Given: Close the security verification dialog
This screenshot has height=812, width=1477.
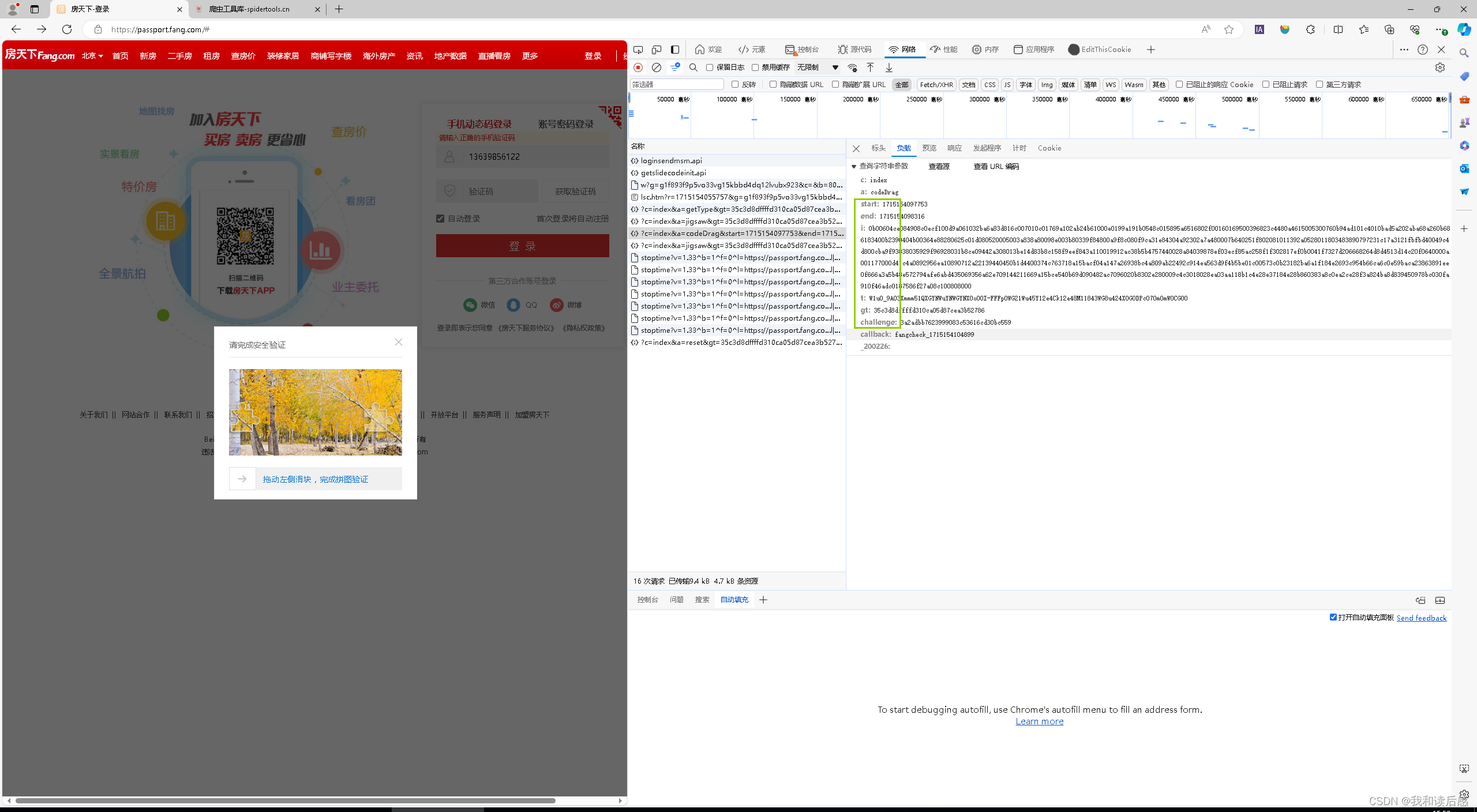Looking at the screenshot, I should (399, 342).
